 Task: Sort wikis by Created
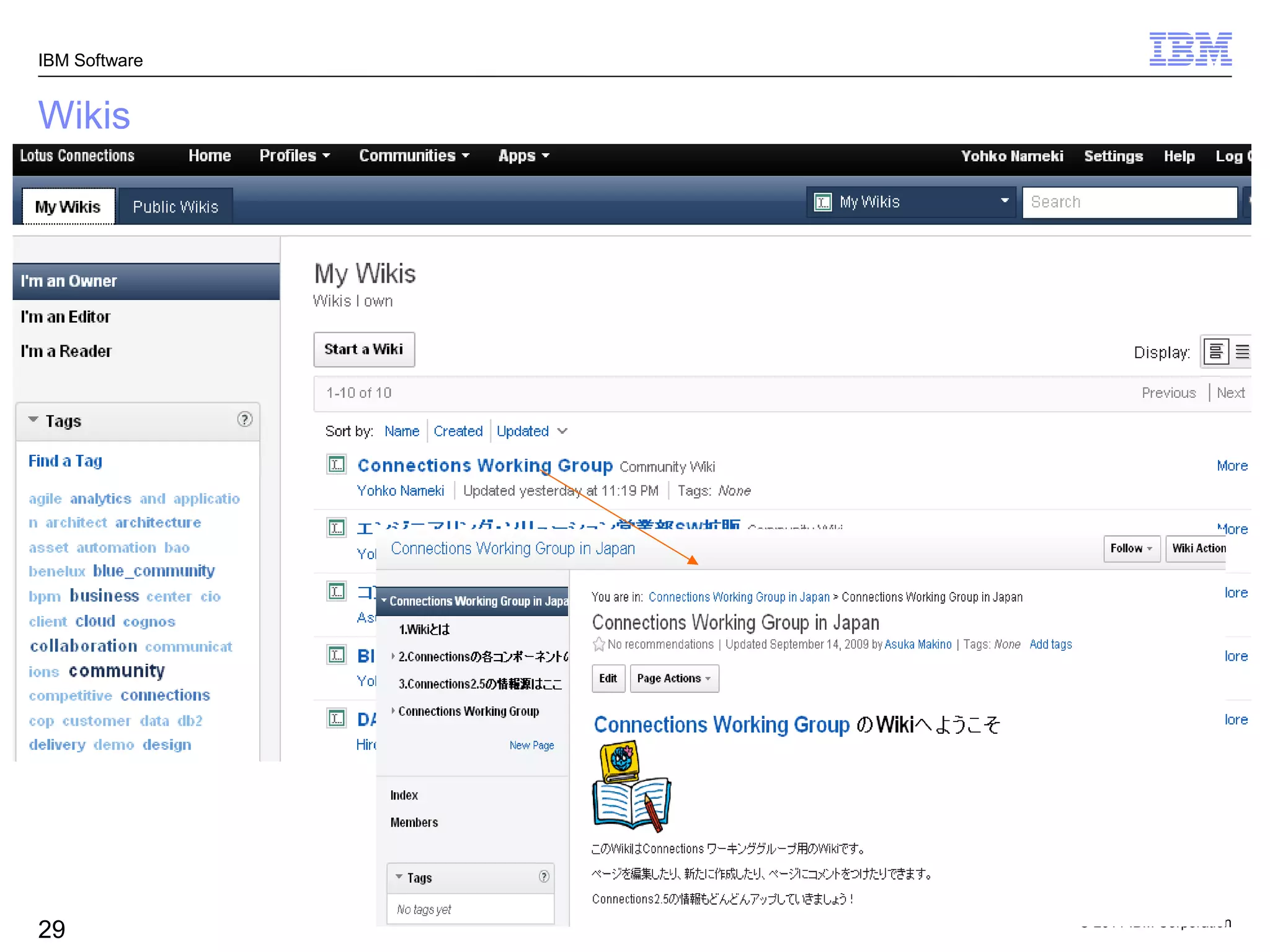458,431
